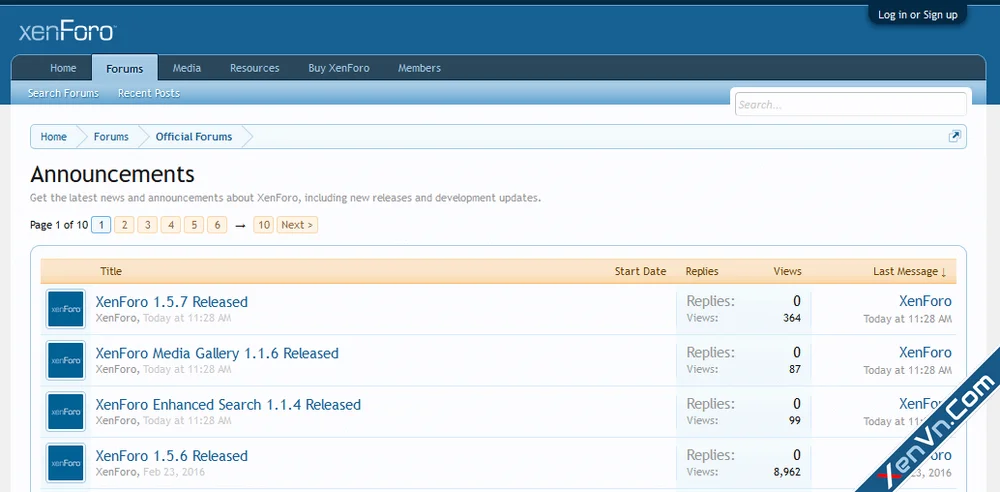Open last poster XenForo for 1.5.7 thread
This screenshot has width=1000, height=492.
pyautogui.click(x=925, y=301)
